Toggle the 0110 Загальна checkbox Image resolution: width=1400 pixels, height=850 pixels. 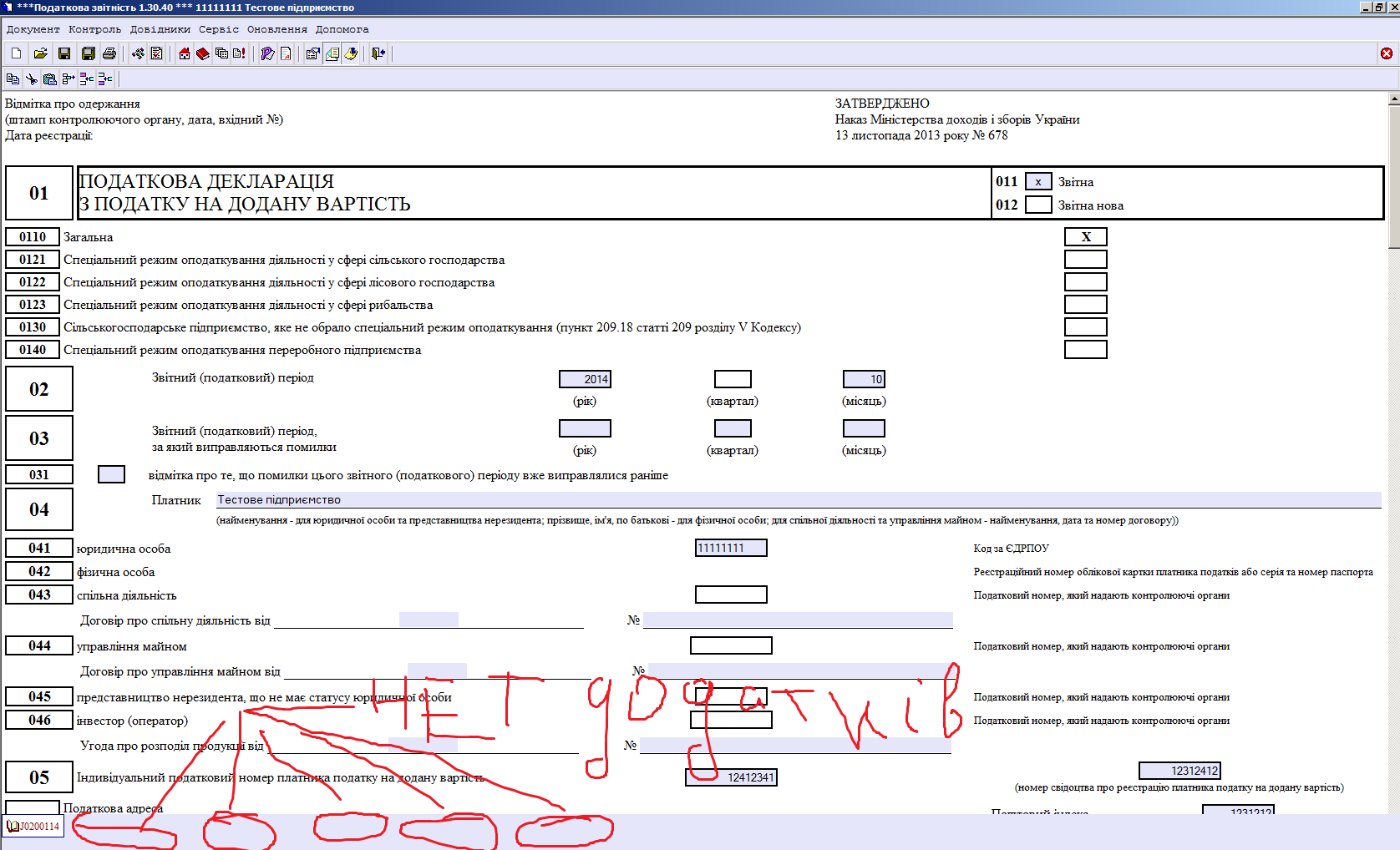[1086, 236]
